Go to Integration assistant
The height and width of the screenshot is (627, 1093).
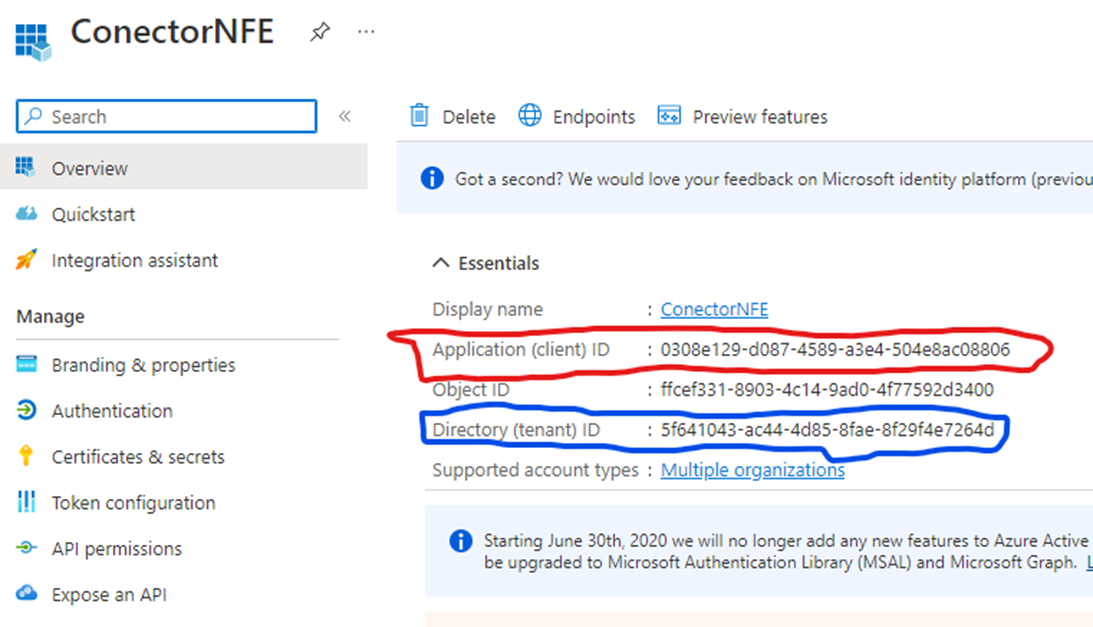[135, 260]
